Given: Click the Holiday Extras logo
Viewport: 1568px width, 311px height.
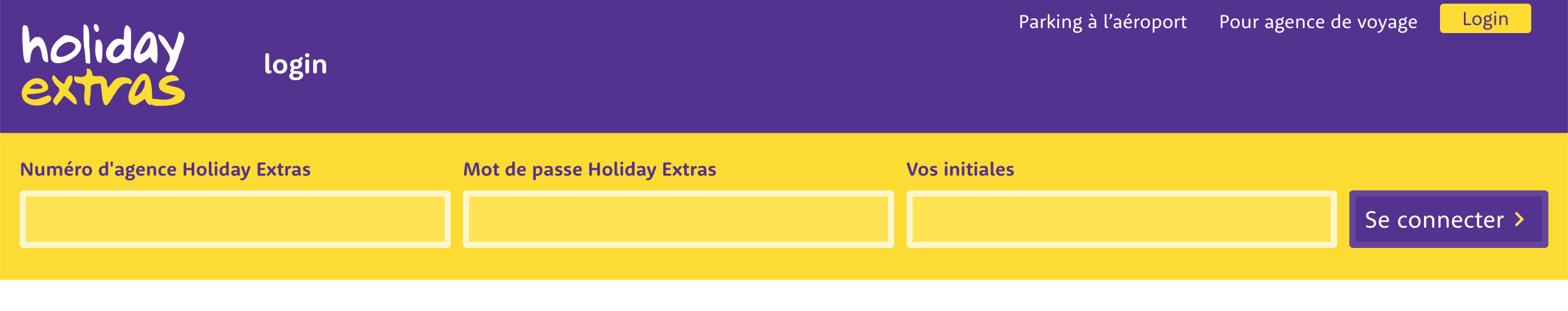Looking at the screenshot, I should point(103,65).
